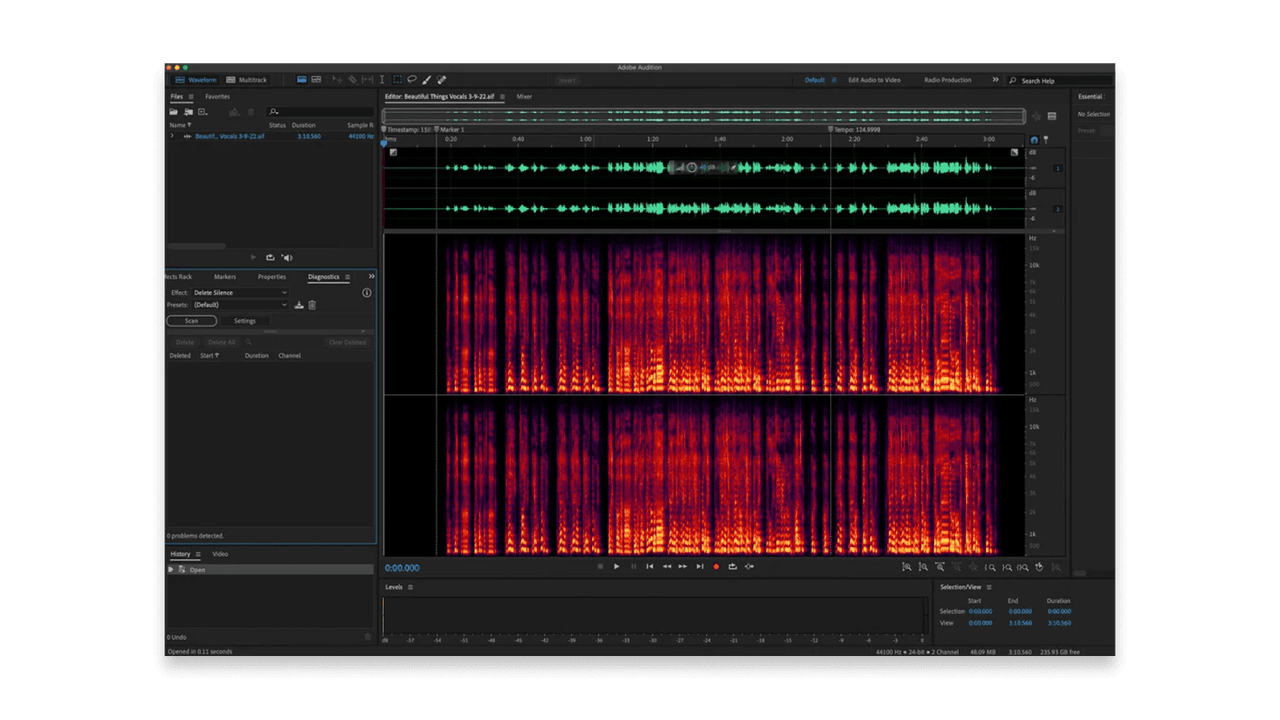Screen dimensions: 1280x720
Task: Click the Zoom In Horizontally icon
Action: (x=907, y=567)
